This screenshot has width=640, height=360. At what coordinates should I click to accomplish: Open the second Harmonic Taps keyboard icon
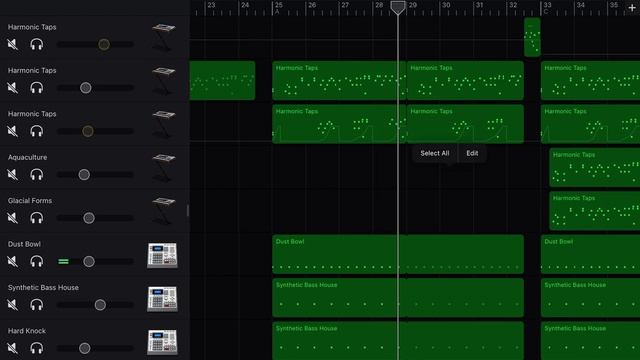[x=163, y=81]
